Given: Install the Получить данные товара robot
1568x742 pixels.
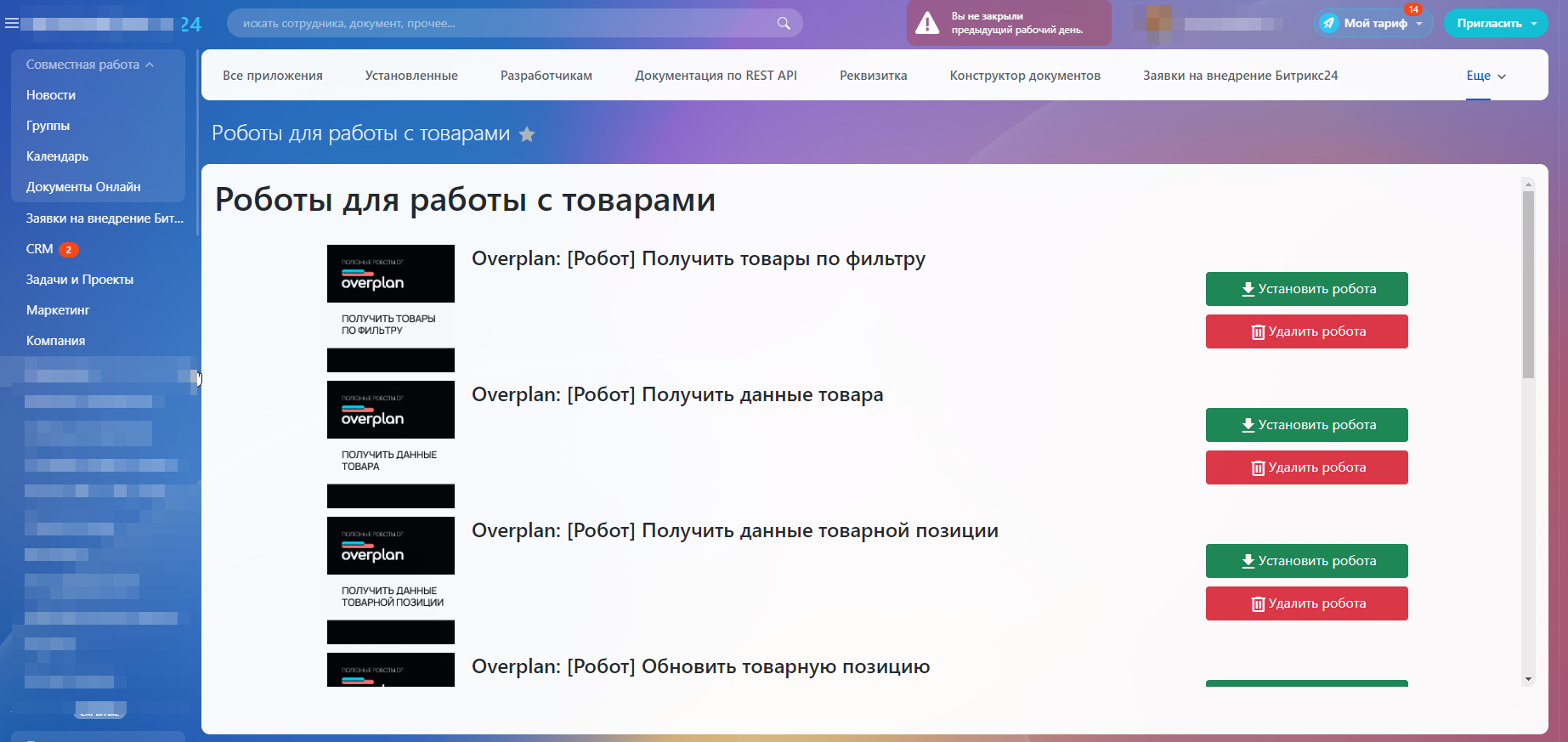Looking at the screenshot, I should coord(1307,425).
